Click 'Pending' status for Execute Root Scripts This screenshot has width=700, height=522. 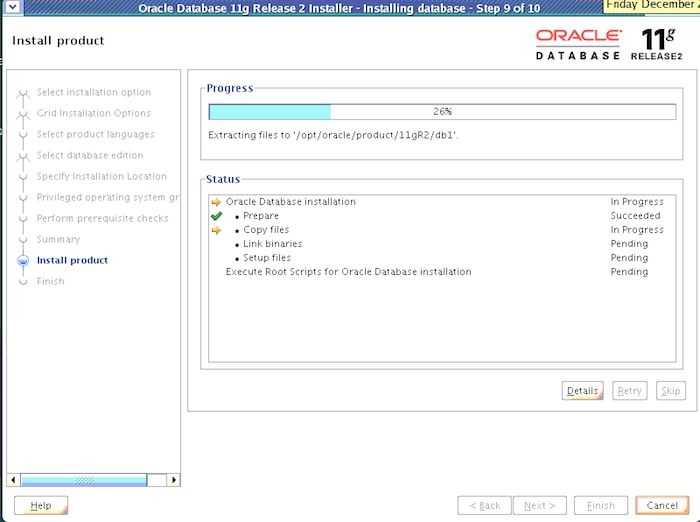tap(629, 272)
